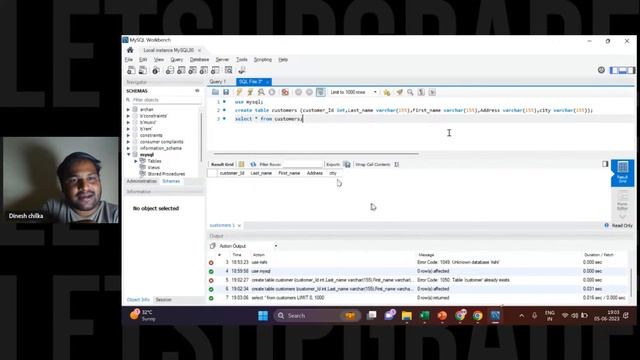Open the Edit menu
This screenshot has height=360, width=640.
[x=143, y=60]
